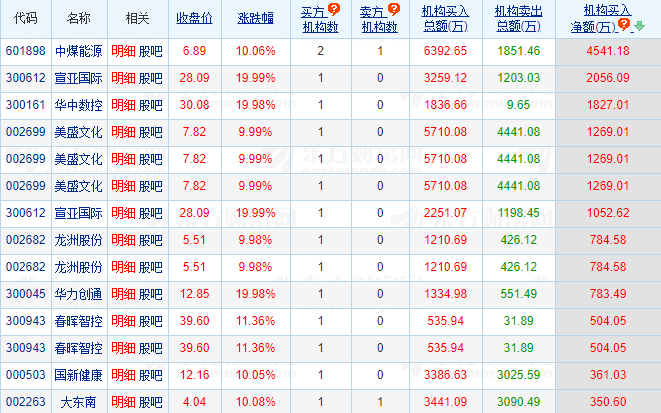Open 明细 for 大东南
Image resolution: width=661 pixels, height=413 pixels.
click(123, 402)
